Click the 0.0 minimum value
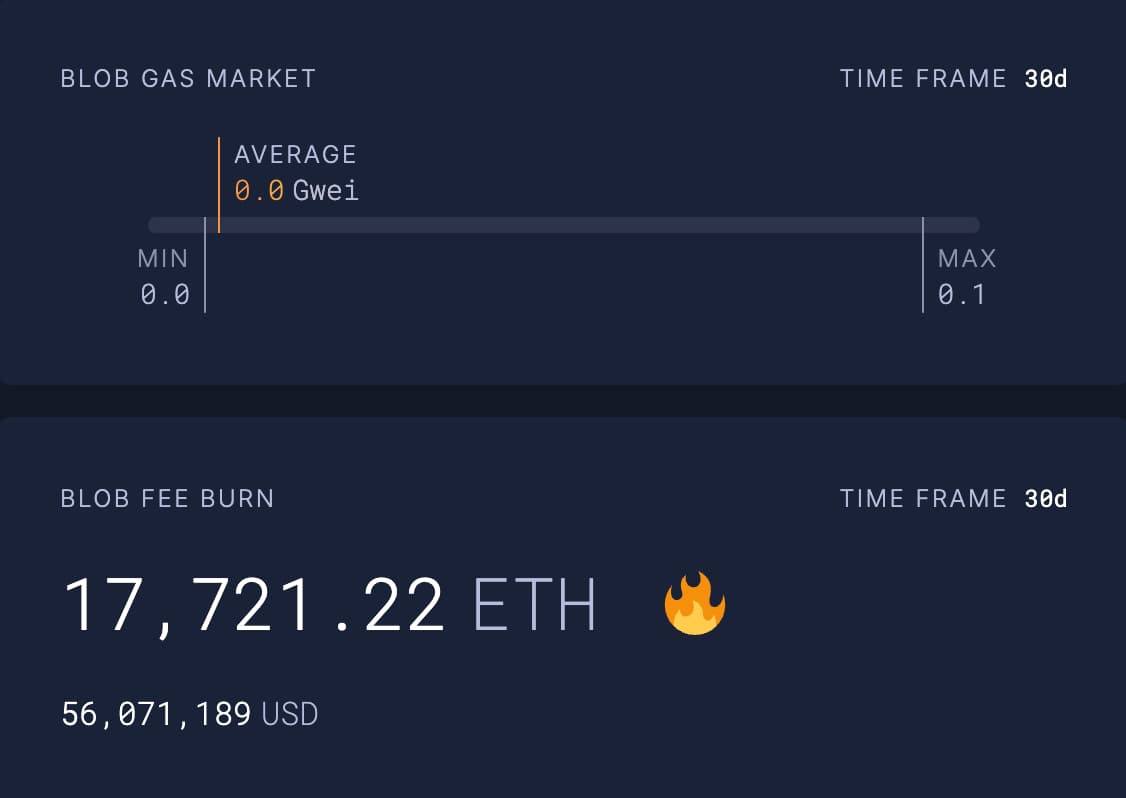 click(x=165, y=294)
